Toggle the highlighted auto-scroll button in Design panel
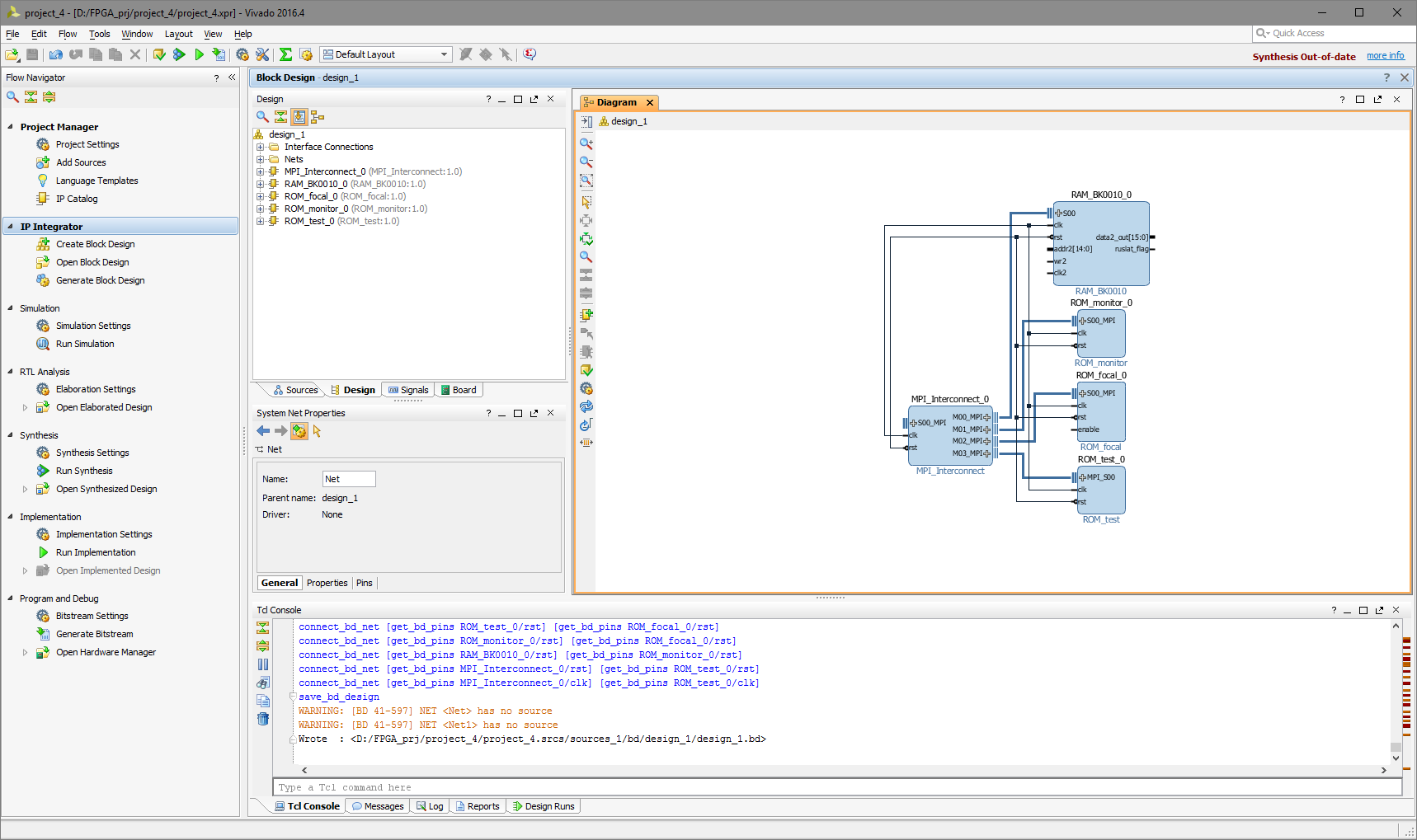The image size is (1417, 840). pos(299,117)
